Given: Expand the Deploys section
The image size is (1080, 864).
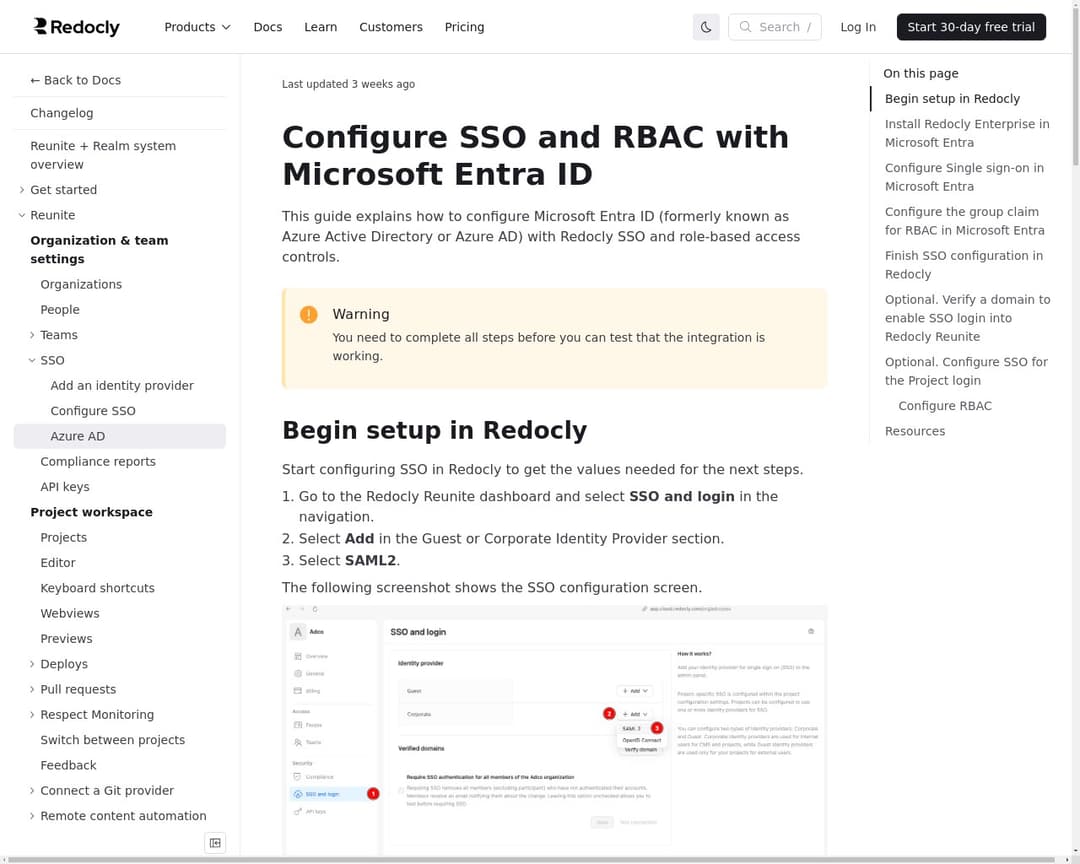Looking at the screenshot, I should point(63,664).
